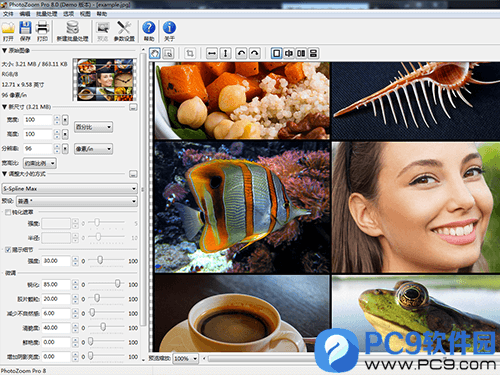Open the percentage units dropdown
Viewport: 500px width, 375px height.
tap(93, 127)
